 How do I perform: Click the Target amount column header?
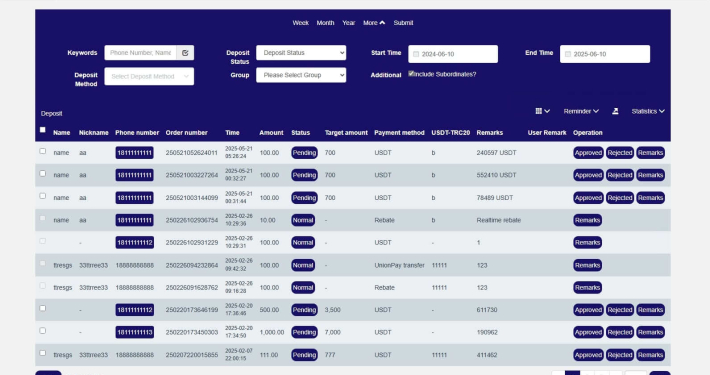pyautogui.click(x=346, y=133)
